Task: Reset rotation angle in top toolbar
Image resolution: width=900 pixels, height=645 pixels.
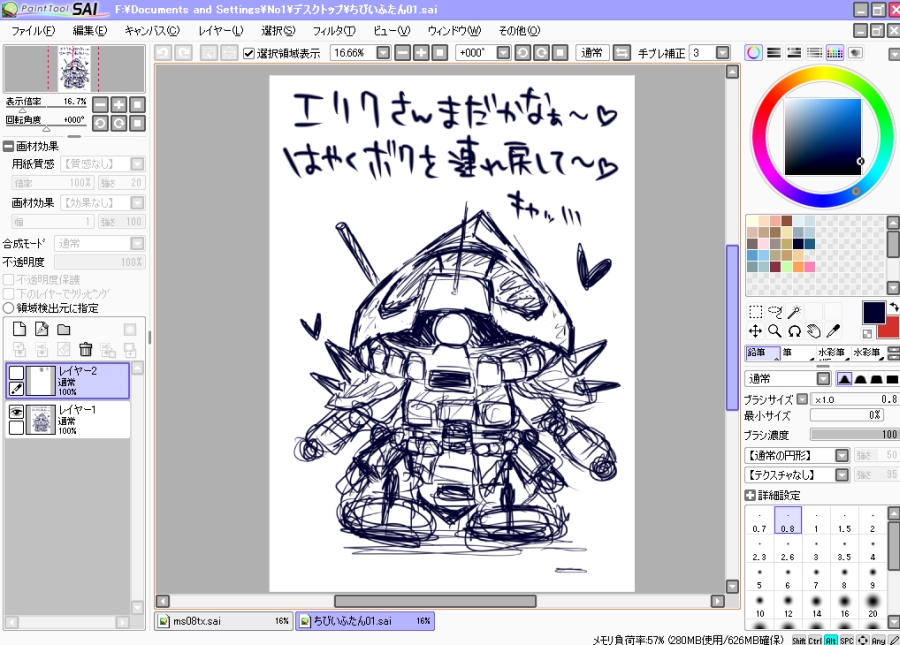Action: point(560,53)
